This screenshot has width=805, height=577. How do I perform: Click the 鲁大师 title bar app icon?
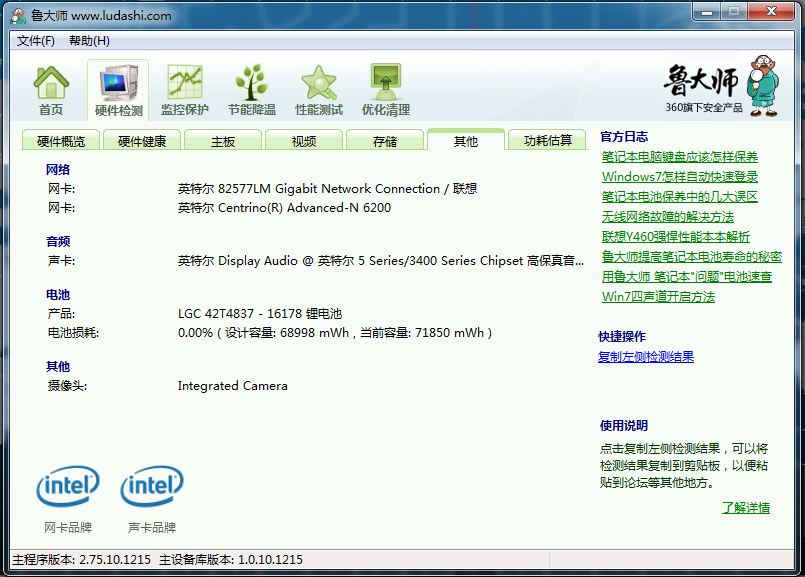point(18,15)
